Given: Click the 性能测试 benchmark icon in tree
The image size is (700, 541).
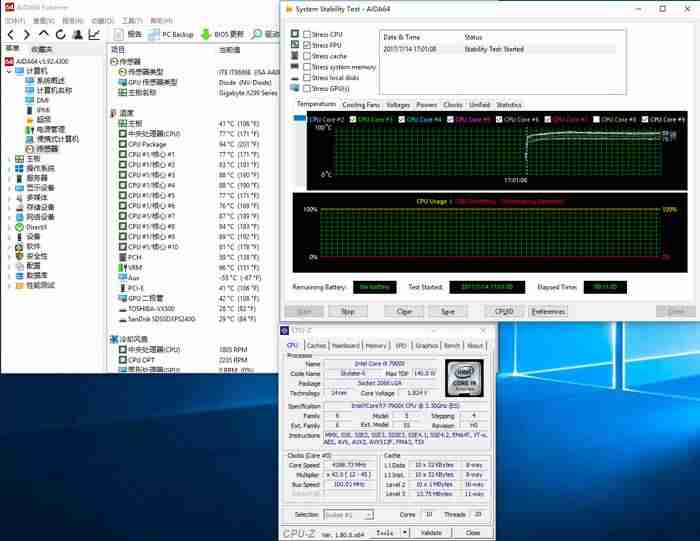Looking at the screenshot, I should 20,286.
